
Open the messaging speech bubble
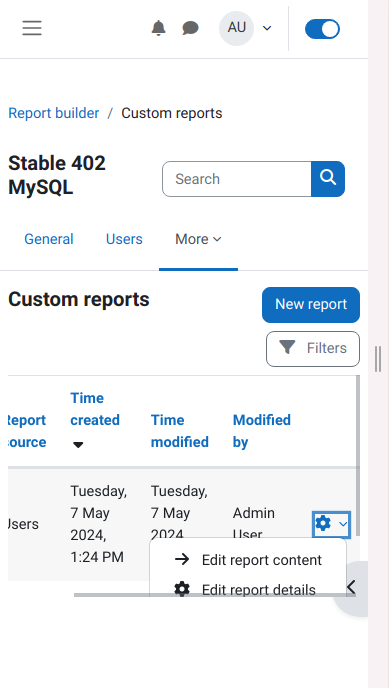point(190,29)
